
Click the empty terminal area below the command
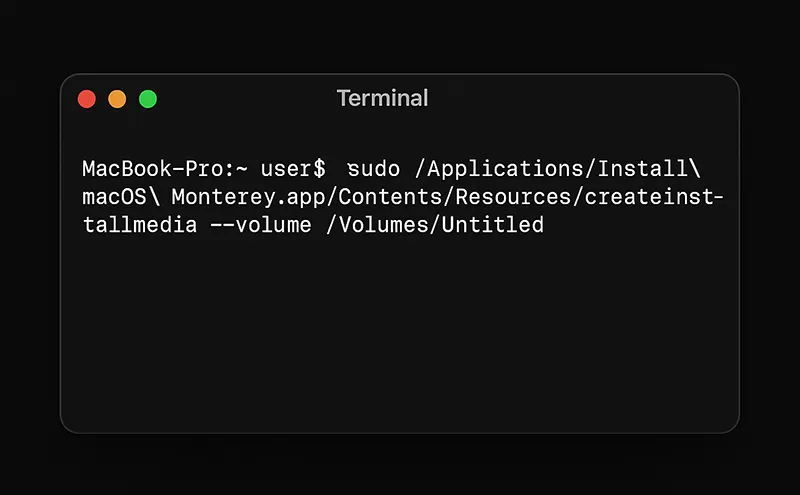pos(400,340)
